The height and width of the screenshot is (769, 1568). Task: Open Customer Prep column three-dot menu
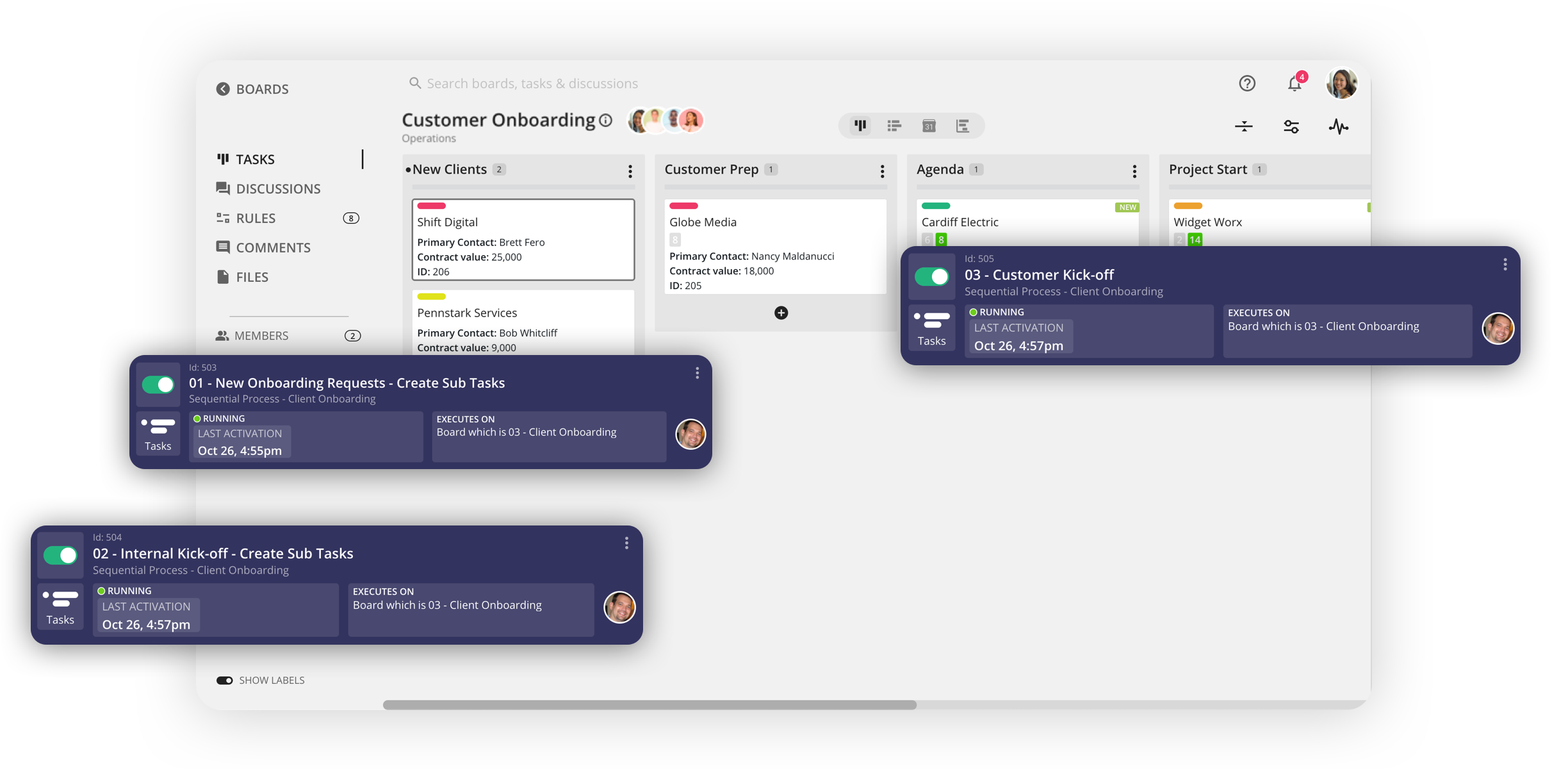tap(882, 171)
